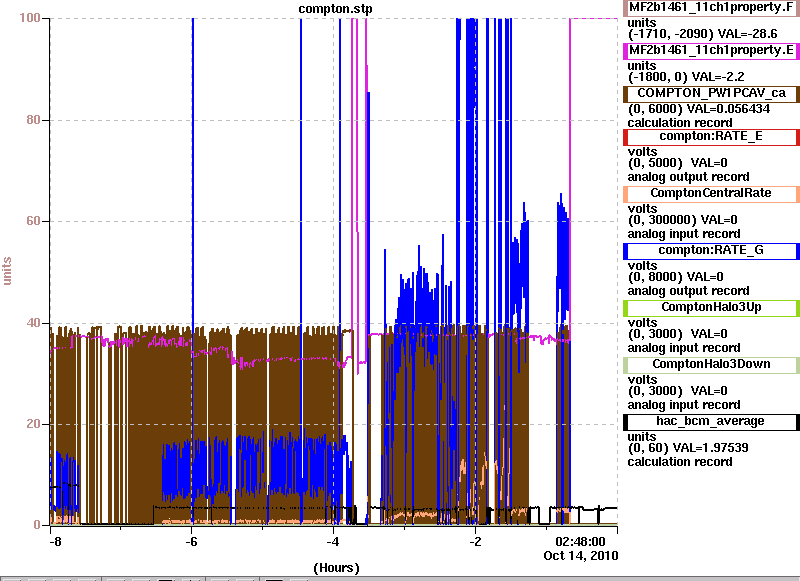Viewport: 800px width, 581px height.
Task: Choose the compton:RATE_E legend entry
Action: pos(711,137)
